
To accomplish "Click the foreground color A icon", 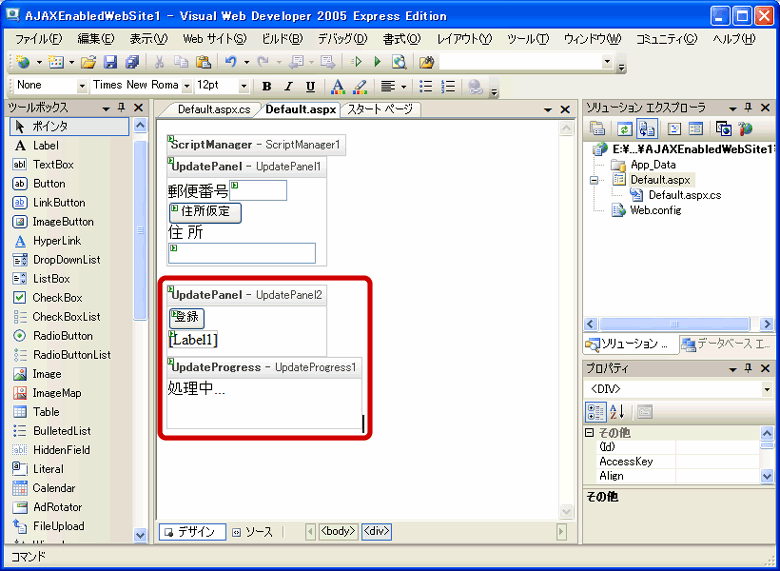I will 338,87.
